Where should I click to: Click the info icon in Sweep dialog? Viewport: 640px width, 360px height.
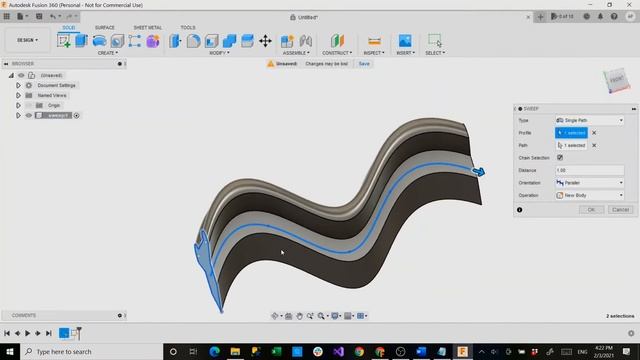pyautogui.click(x=520, y=210)
